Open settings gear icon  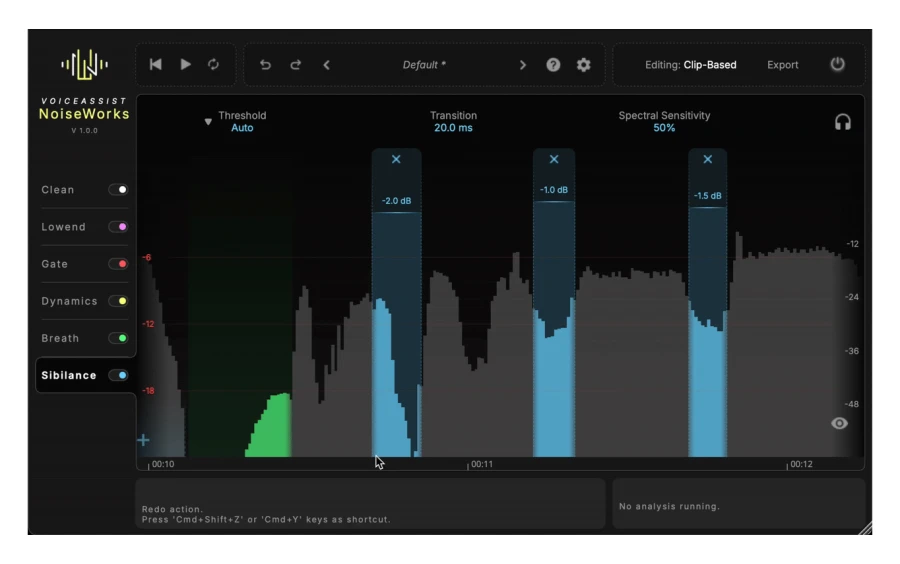point(584,65)
